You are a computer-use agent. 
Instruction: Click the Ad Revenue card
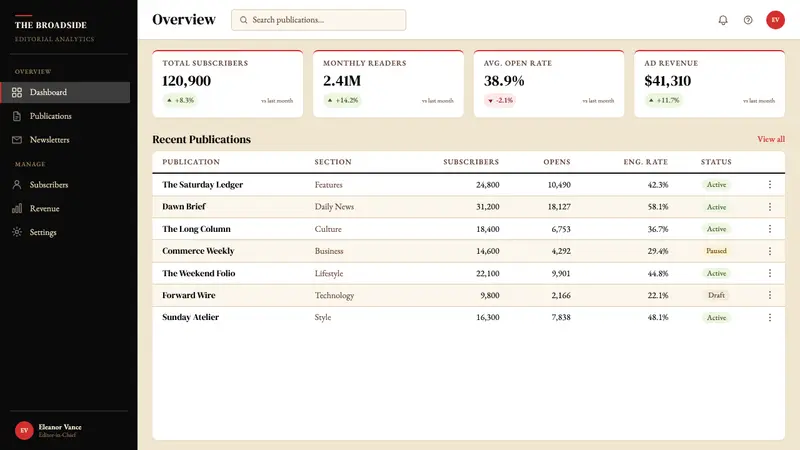(x=710, y=84)
